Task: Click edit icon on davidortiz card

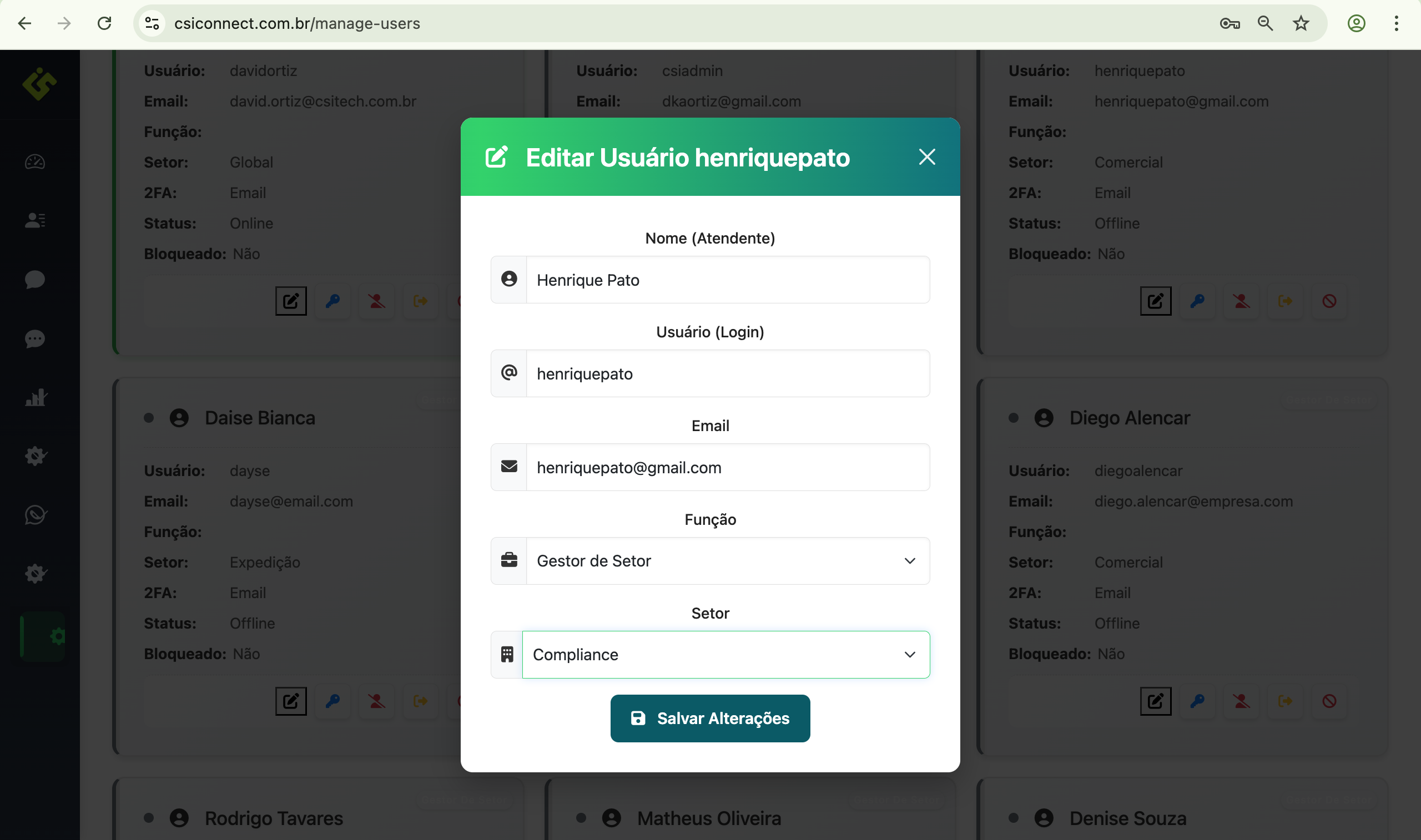Action: point(290,301)
